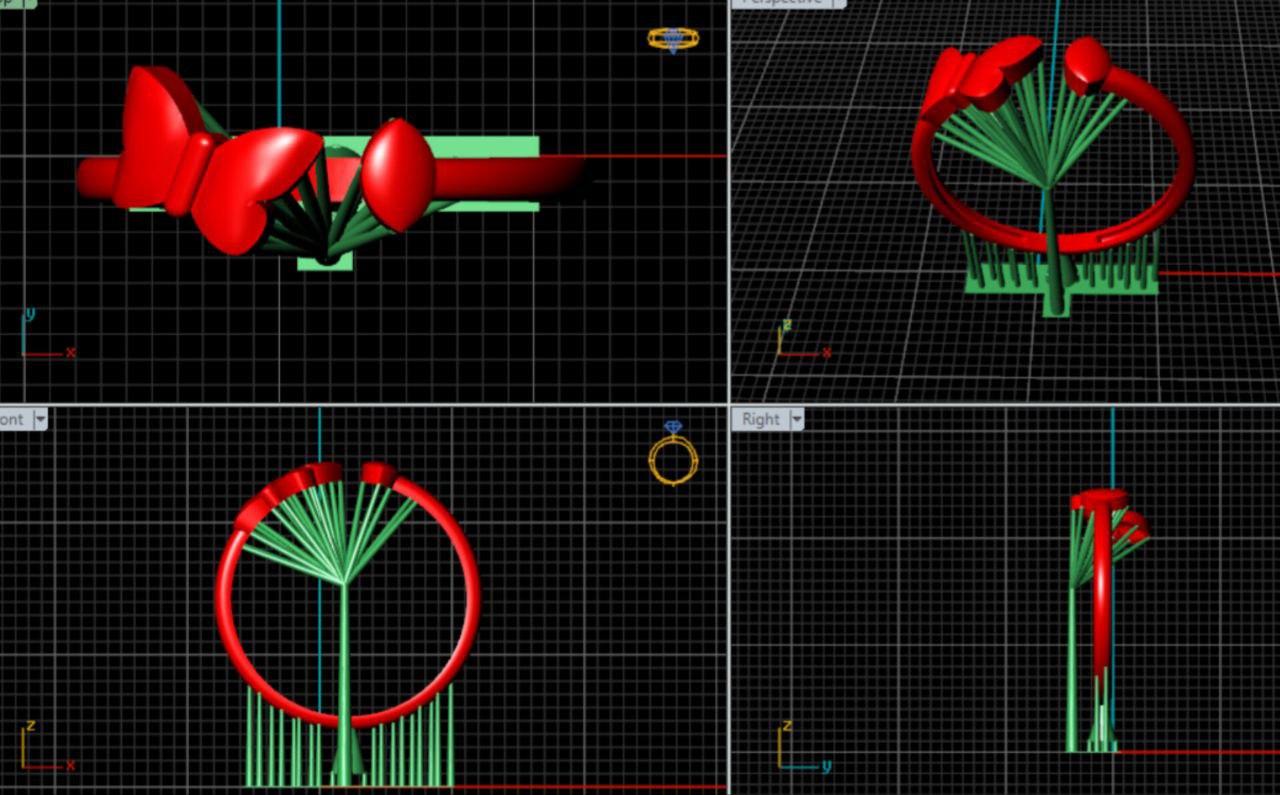Pick the red ring band in Front viewport

(468, 600)
